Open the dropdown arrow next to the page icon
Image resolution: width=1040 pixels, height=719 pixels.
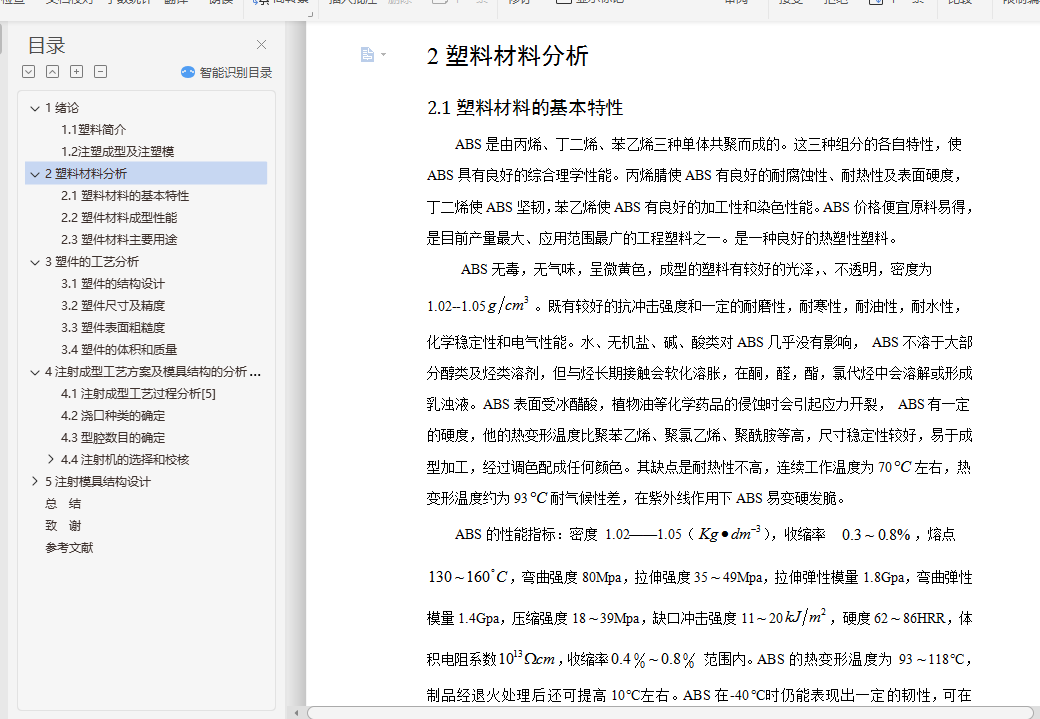(383, 54)
